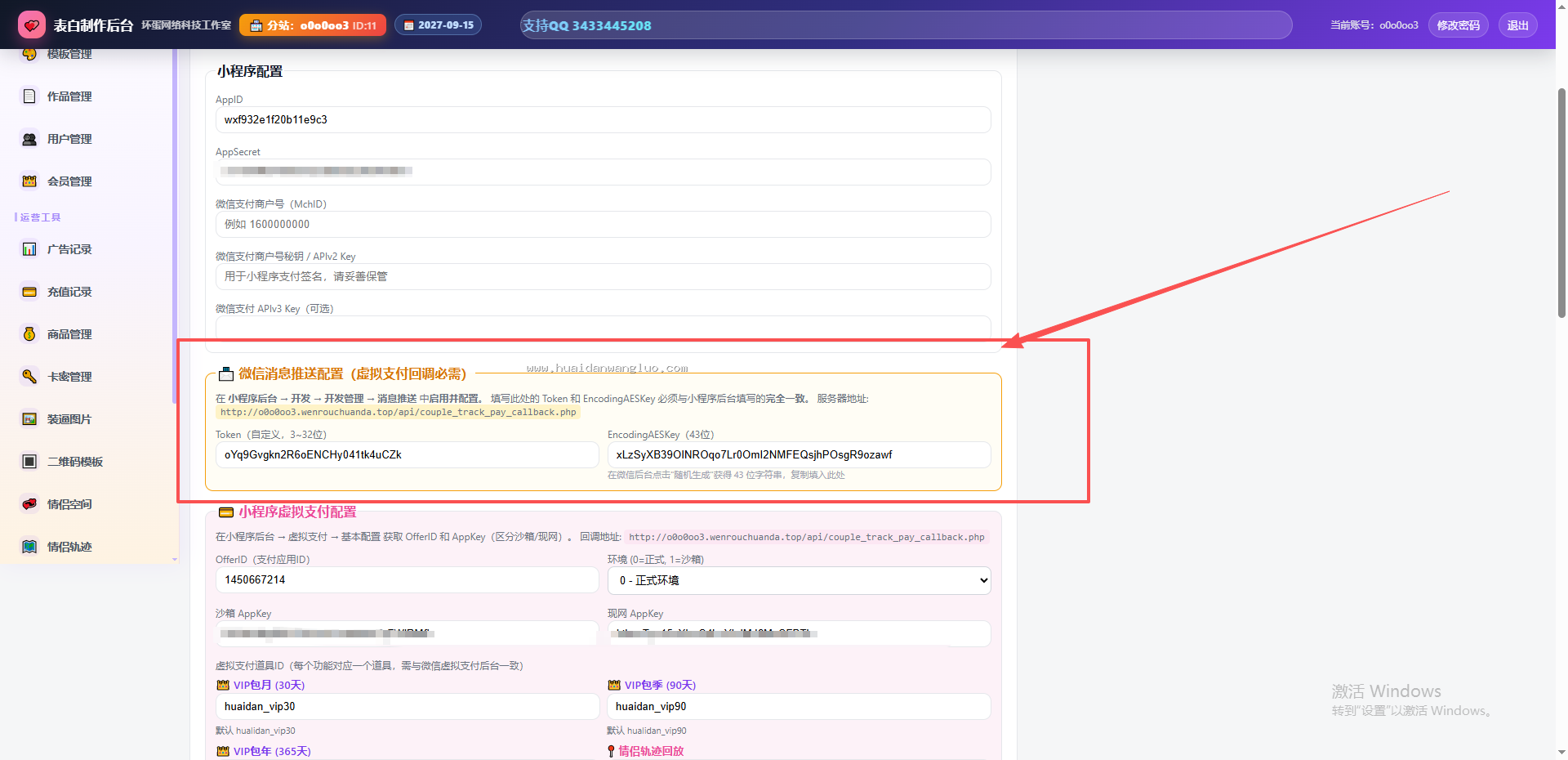1568x760 pixels.
Task: Focus the Token 自定义 input field
Action: click(x=407, y=454)
